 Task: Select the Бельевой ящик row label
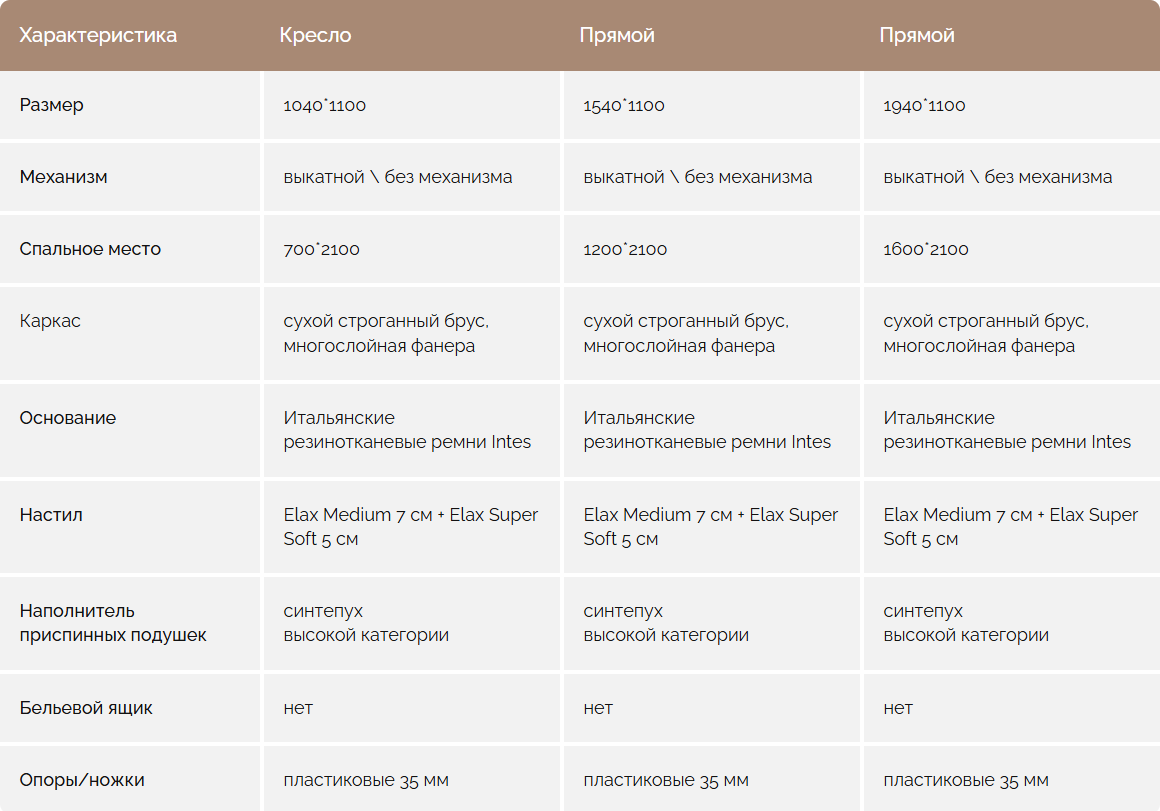(x=86, y=708)
